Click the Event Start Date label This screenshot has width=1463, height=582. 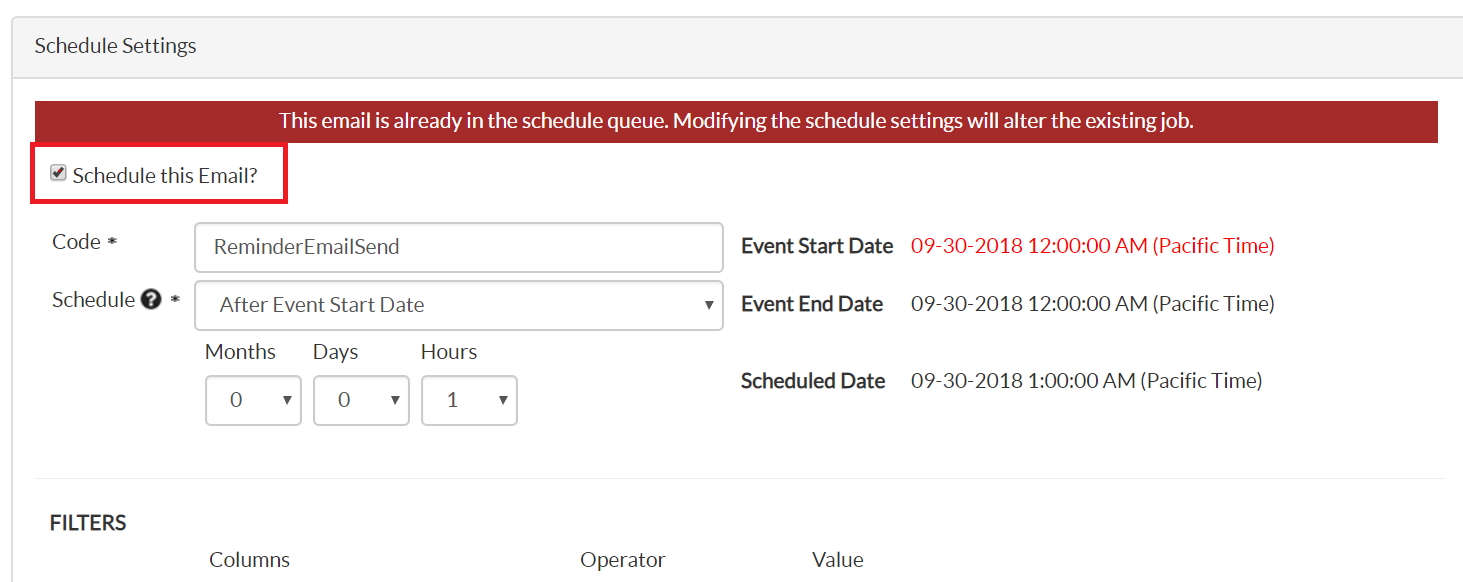pos(816,246)
